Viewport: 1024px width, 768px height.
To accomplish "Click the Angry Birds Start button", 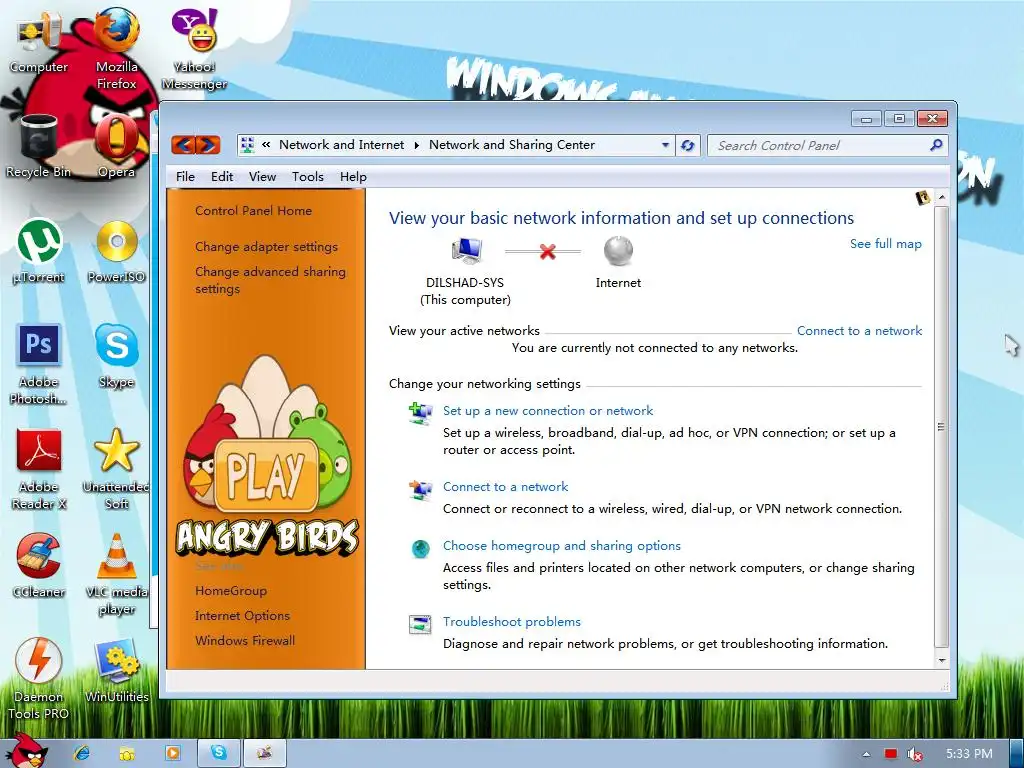I will tap(26, 751).
